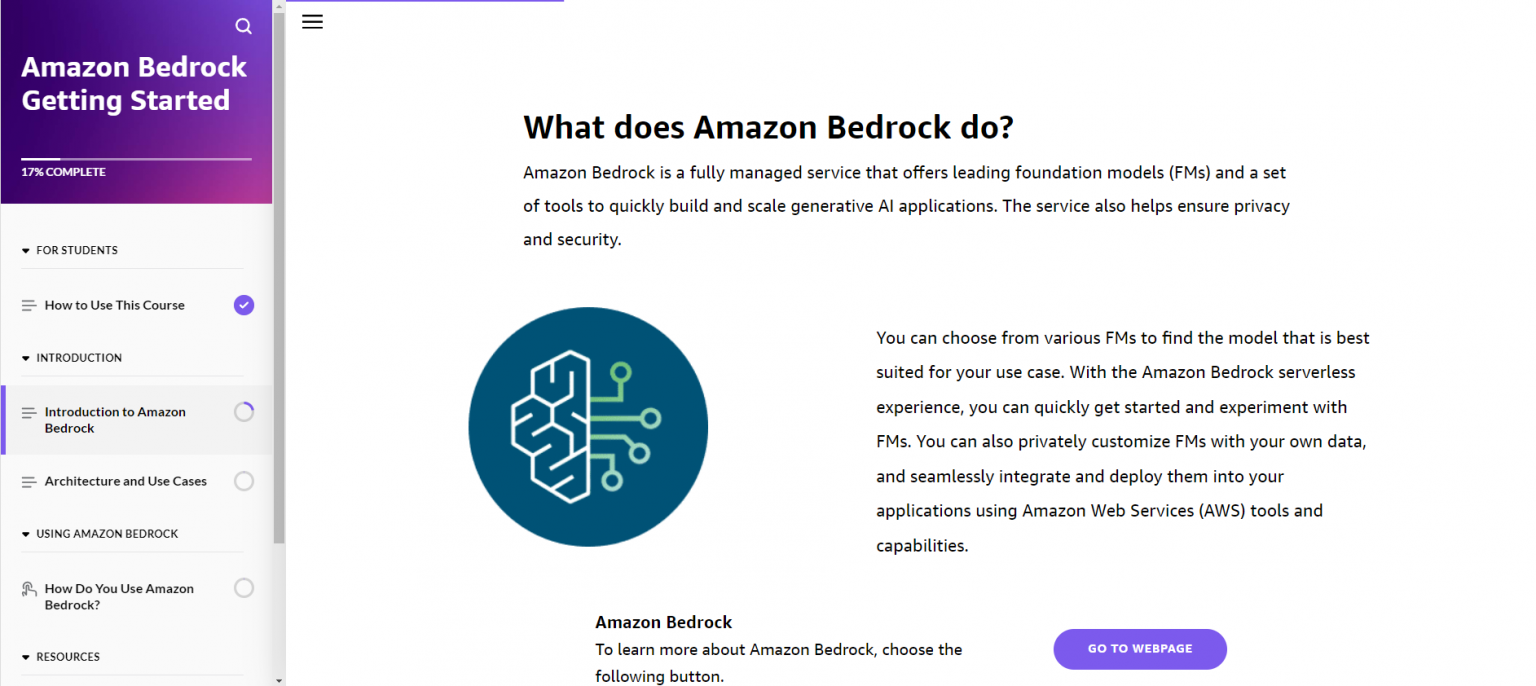The image size is (1536, 686).
Task: Click the empty completion circle for Architecture and Use Cases
Action: 243,481
